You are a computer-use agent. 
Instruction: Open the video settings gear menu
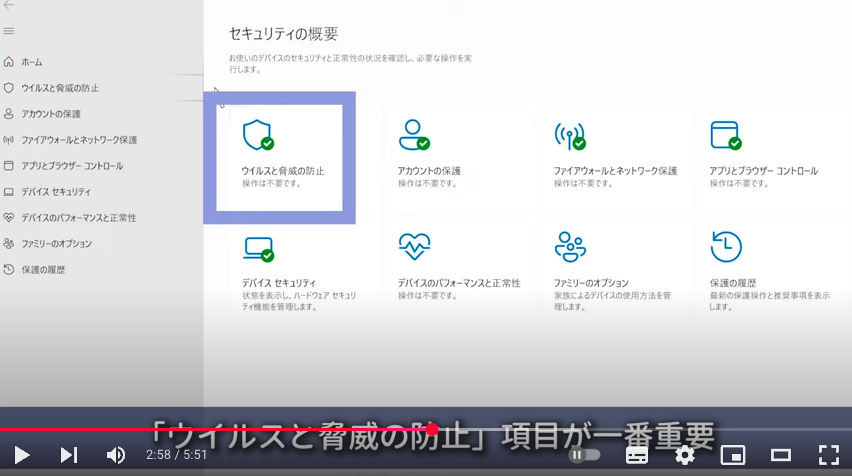tap(685, 455)
